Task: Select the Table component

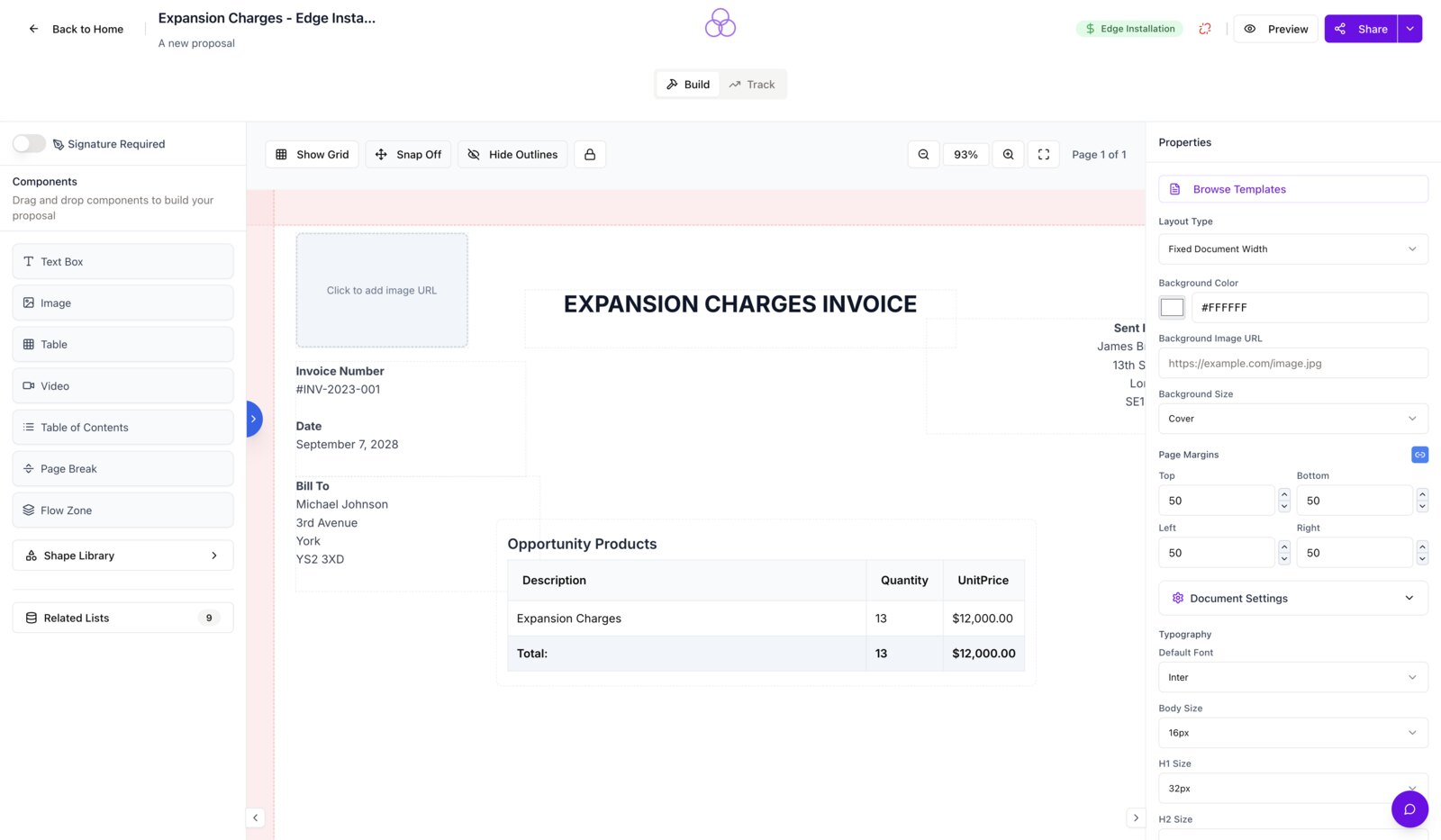Action: [x=122, y=345]
